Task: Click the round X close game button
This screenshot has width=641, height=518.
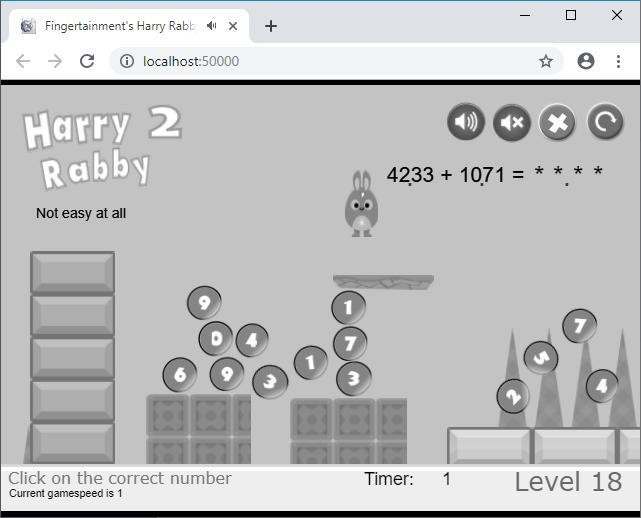Action: point(557,122)
